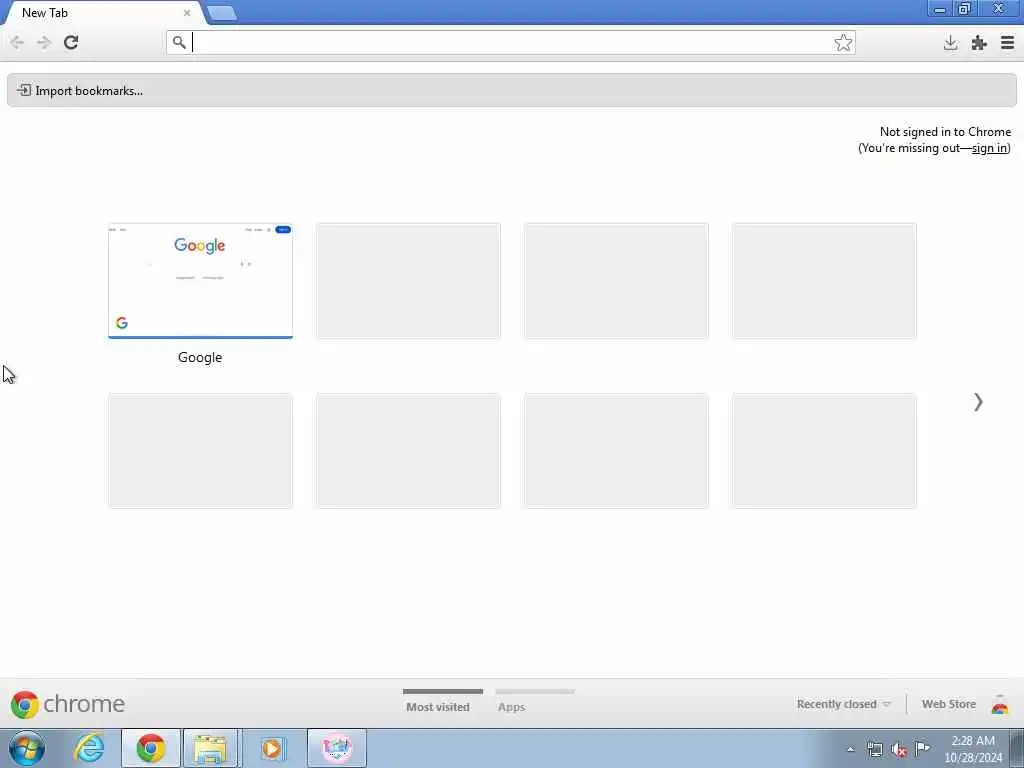Switch to the Most visited section

(x=438, y=707)
